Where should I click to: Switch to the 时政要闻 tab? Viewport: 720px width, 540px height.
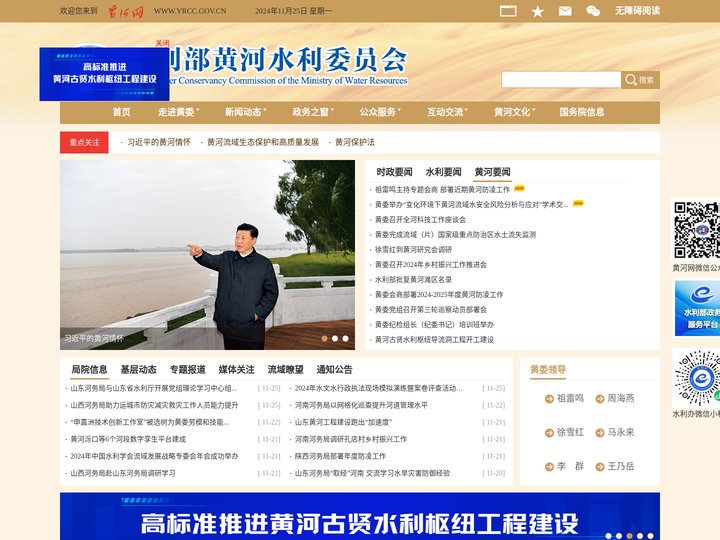(x=394, y=172)
